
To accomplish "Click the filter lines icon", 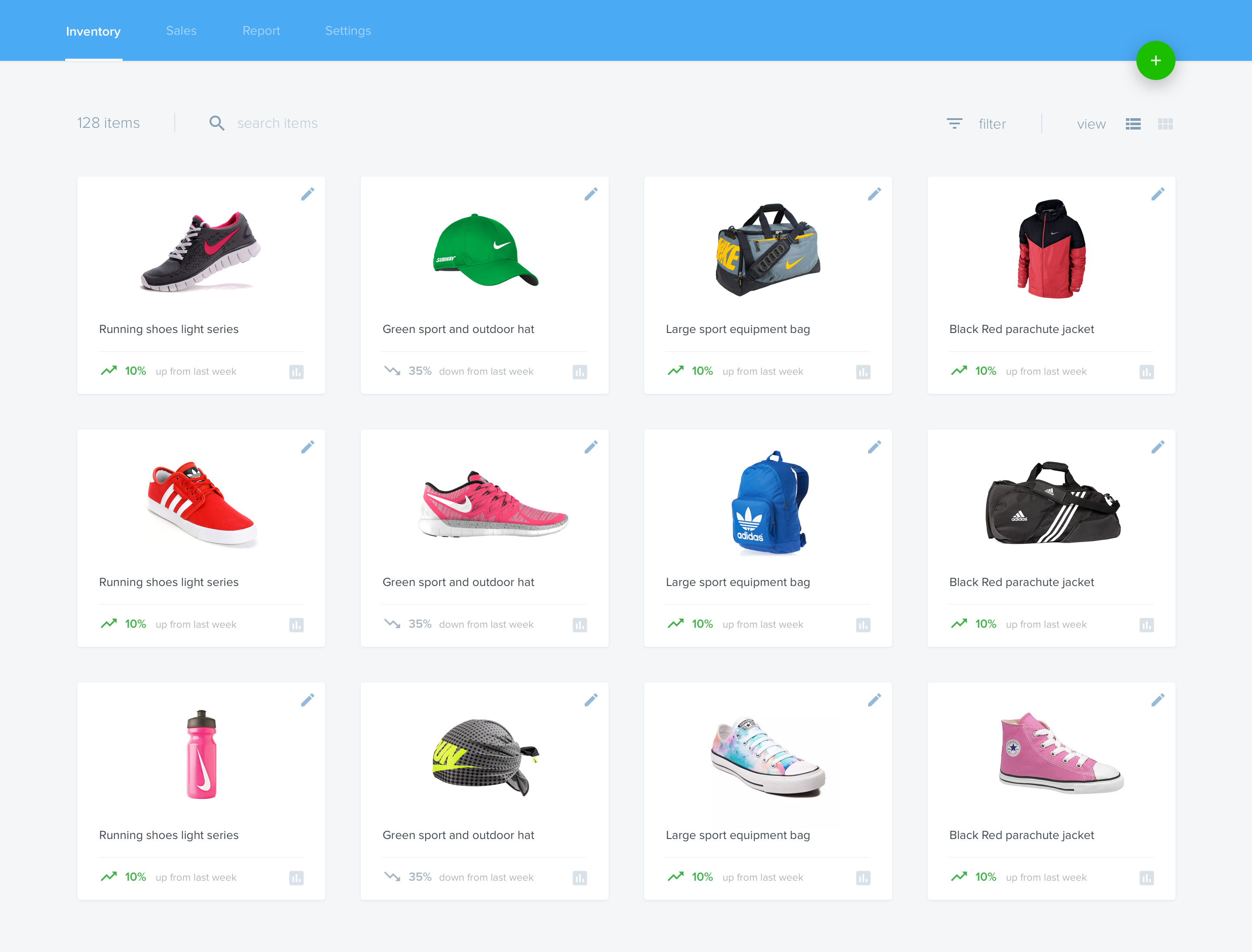I will point(955,123).
